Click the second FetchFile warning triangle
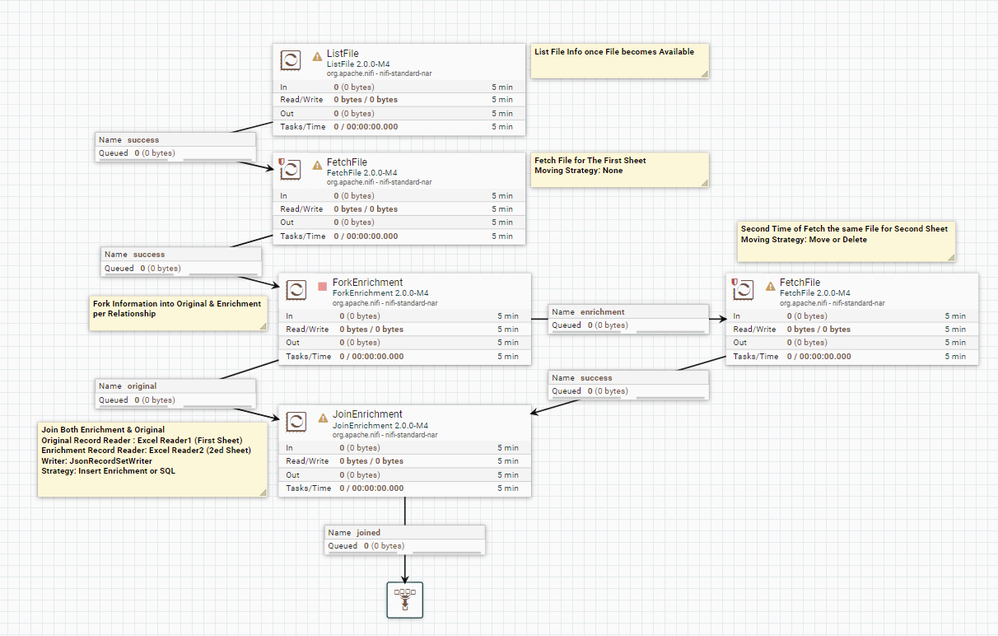 tap(770, 286)
